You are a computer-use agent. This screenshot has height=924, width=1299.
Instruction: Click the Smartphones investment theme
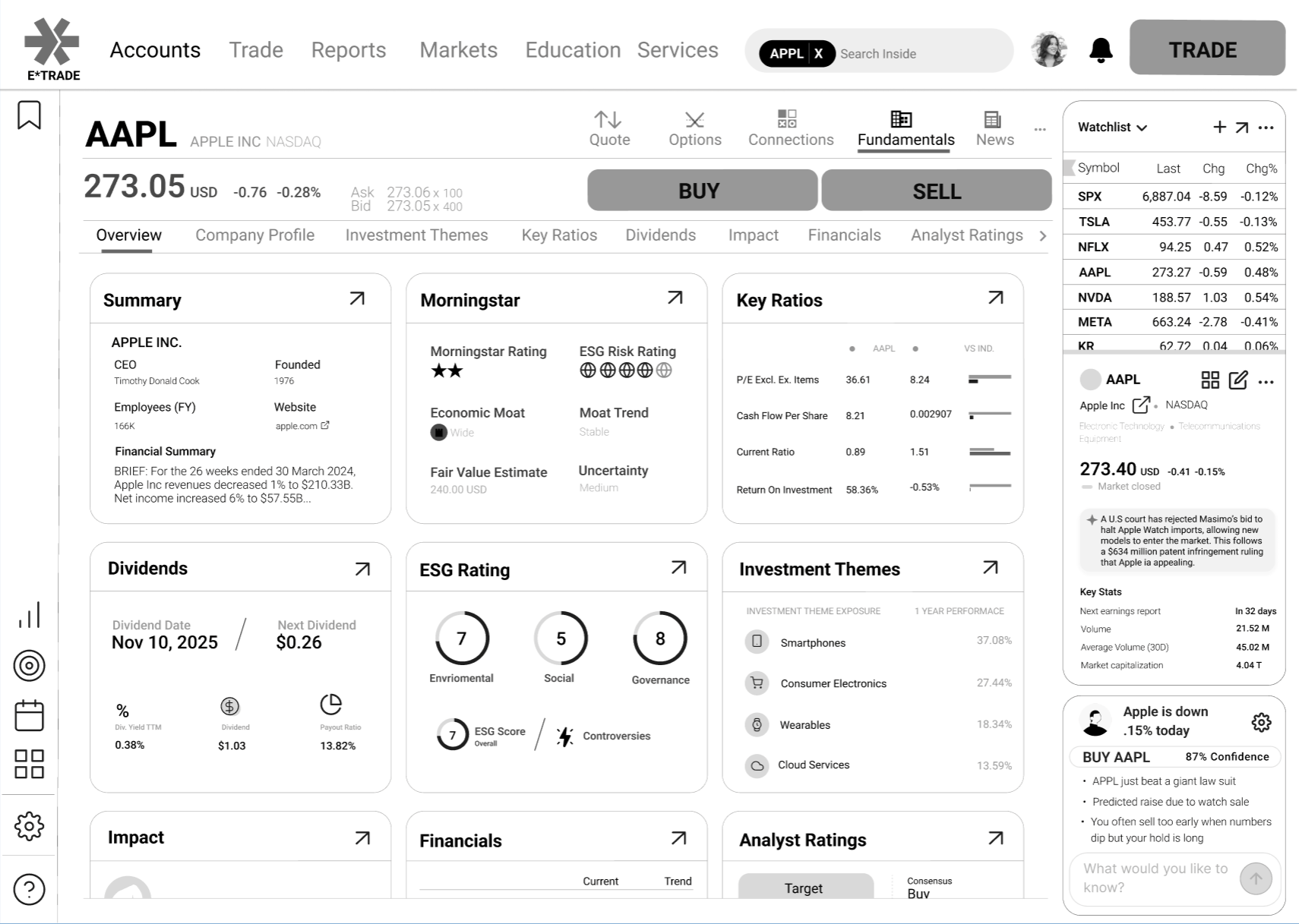812,642
